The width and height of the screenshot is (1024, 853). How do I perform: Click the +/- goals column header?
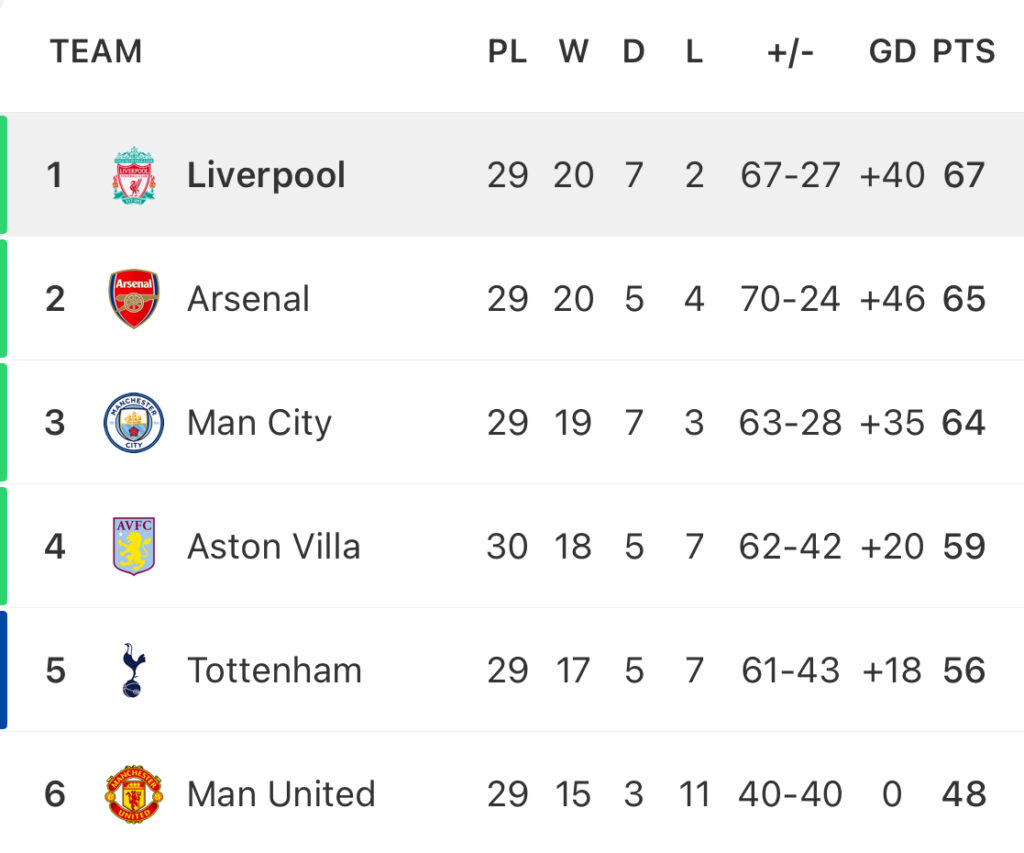tap(790, 52)
